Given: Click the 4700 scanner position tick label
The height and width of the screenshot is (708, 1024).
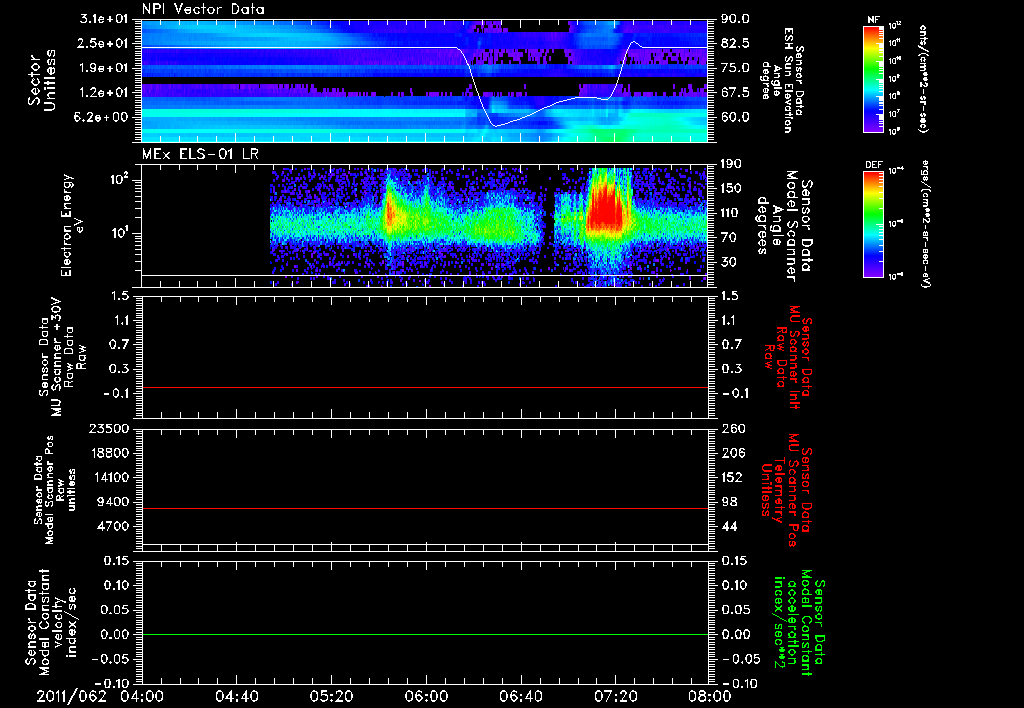Looking at the screenshot, I should [x=113, y=526].
